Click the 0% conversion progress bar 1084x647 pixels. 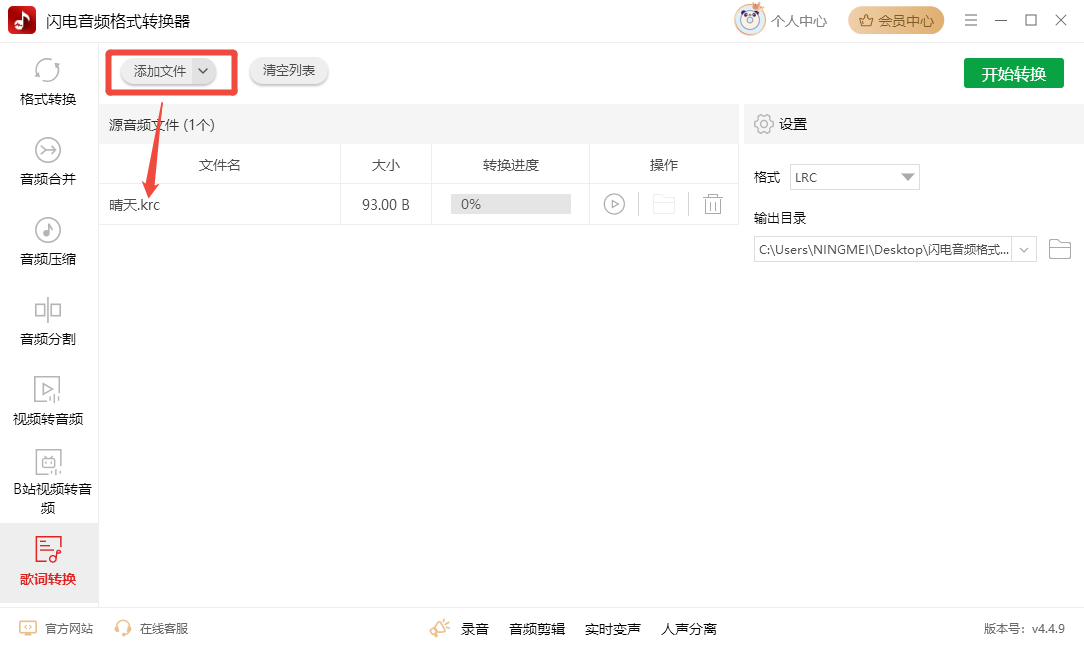(x=510, y=204)
